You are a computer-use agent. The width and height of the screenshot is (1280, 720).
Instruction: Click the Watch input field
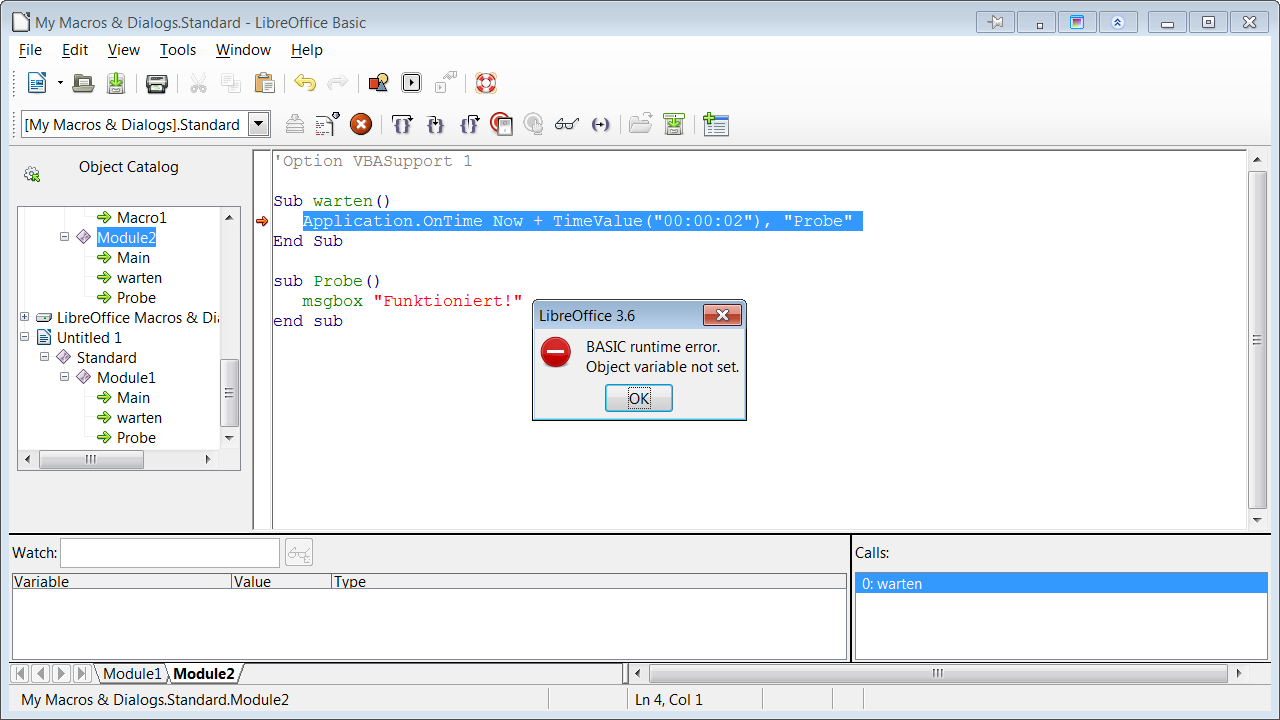click(170, 552)
